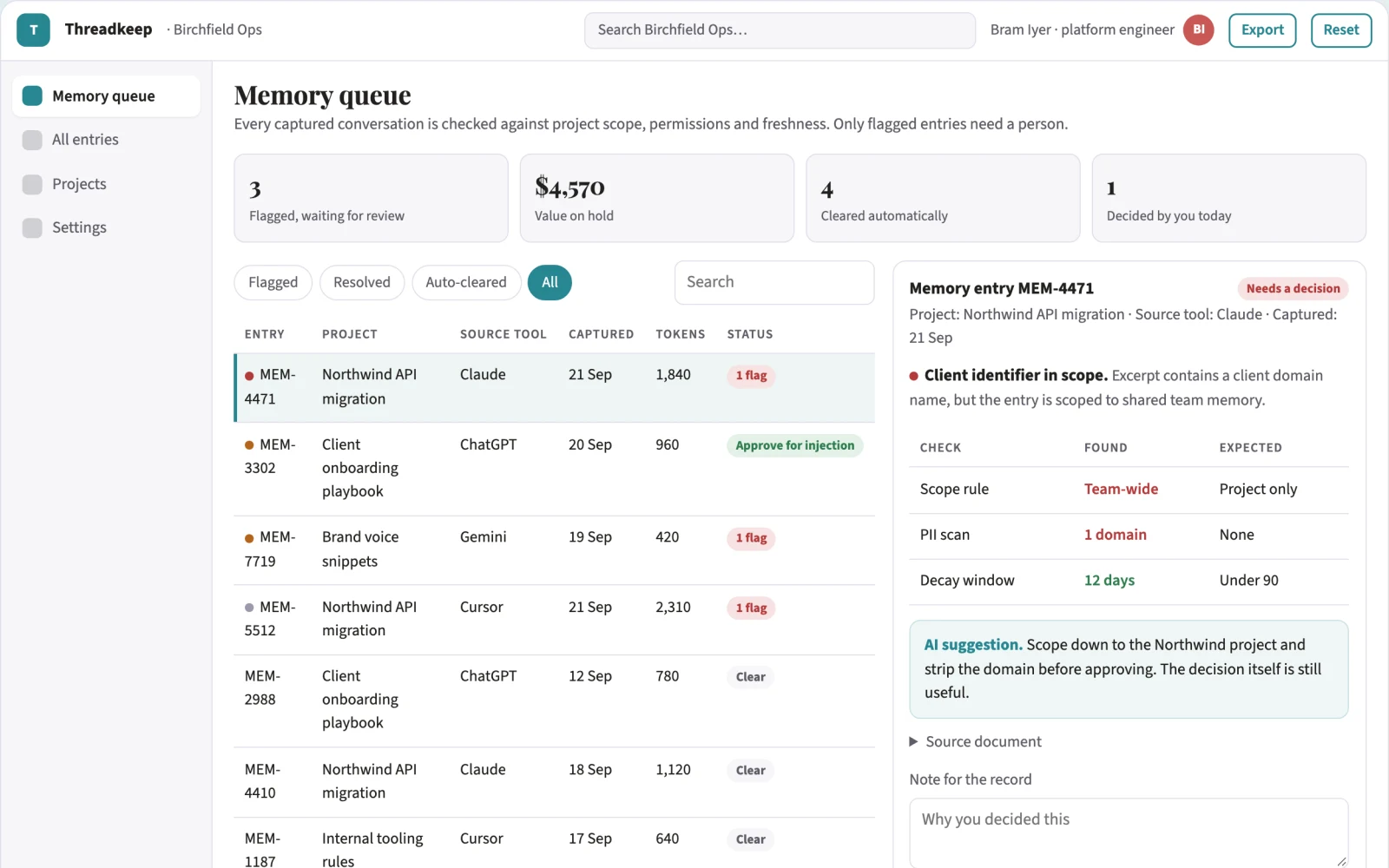Click the Threadkeep logo icon
1389x868 pixels.
[x=33, y=30]
